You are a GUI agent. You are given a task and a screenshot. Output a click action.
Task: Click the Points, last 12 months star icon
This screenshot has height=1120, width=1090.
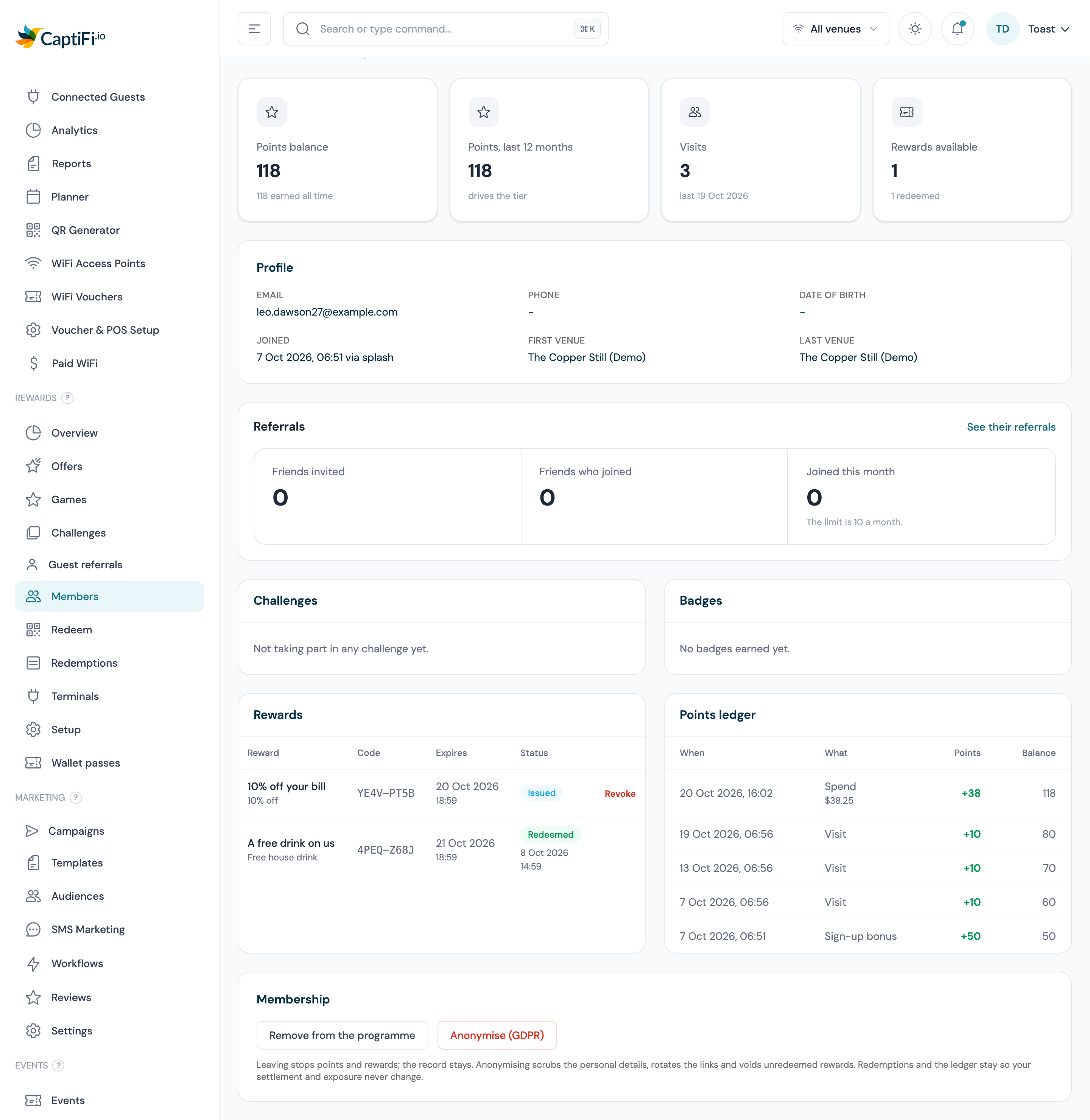(483, 112)
